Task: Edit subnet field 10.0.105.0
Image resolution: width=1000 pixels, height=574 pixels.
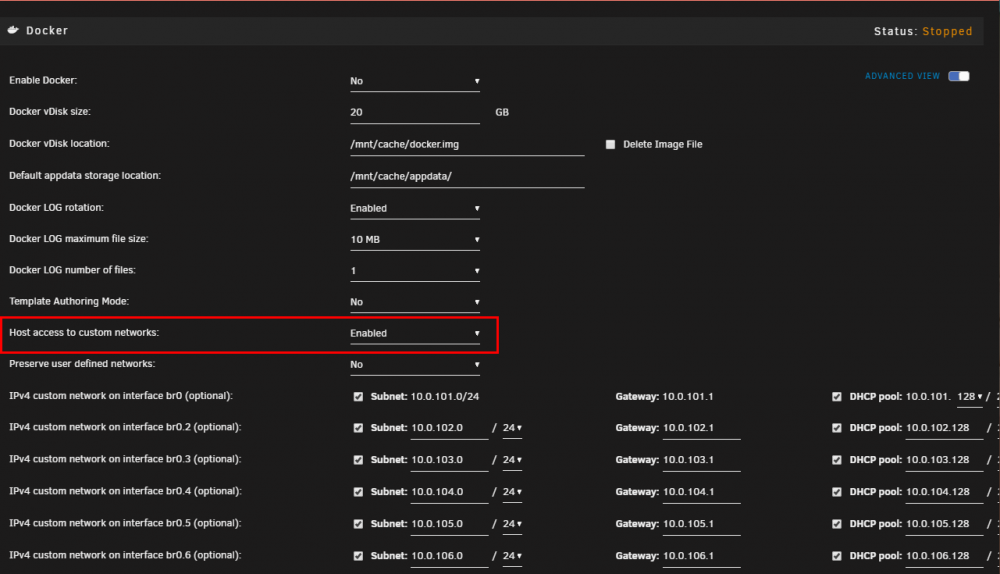Action: coord(449,524)
